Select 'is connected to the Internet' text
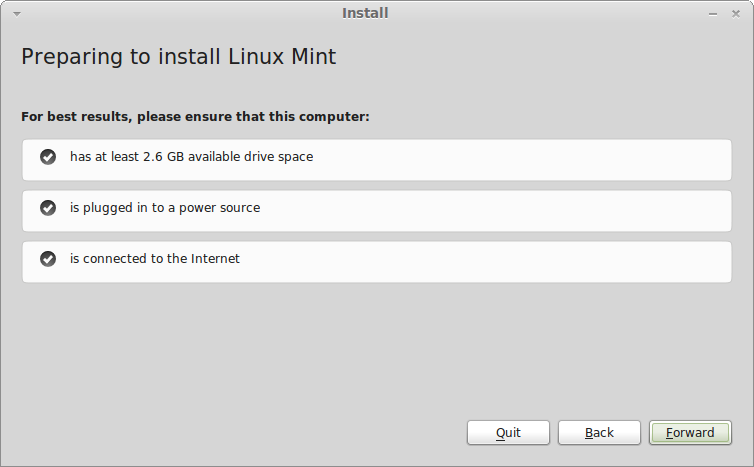This screenshot has height=467, width=754. tap(155, 259)
